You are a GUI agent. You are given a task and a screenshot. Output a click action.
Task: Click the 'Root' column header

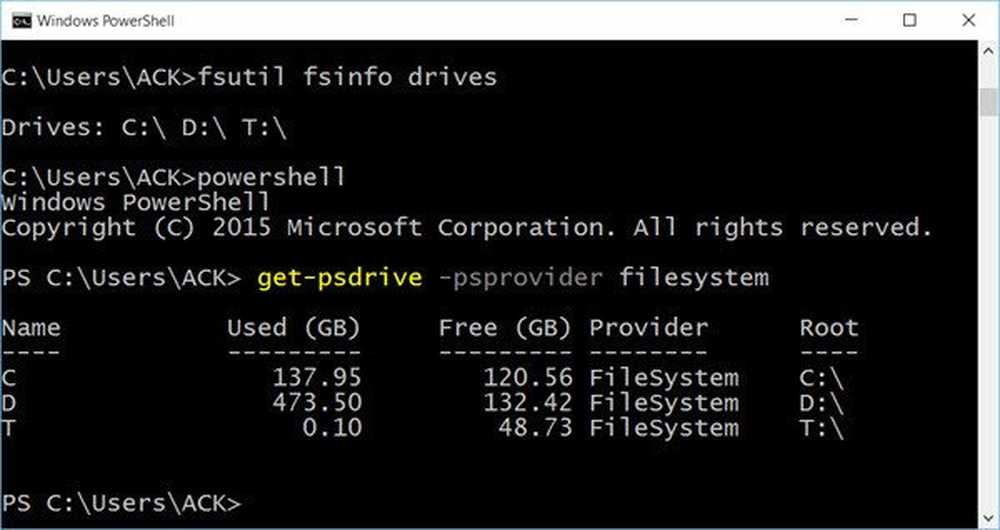click(829, 328)
